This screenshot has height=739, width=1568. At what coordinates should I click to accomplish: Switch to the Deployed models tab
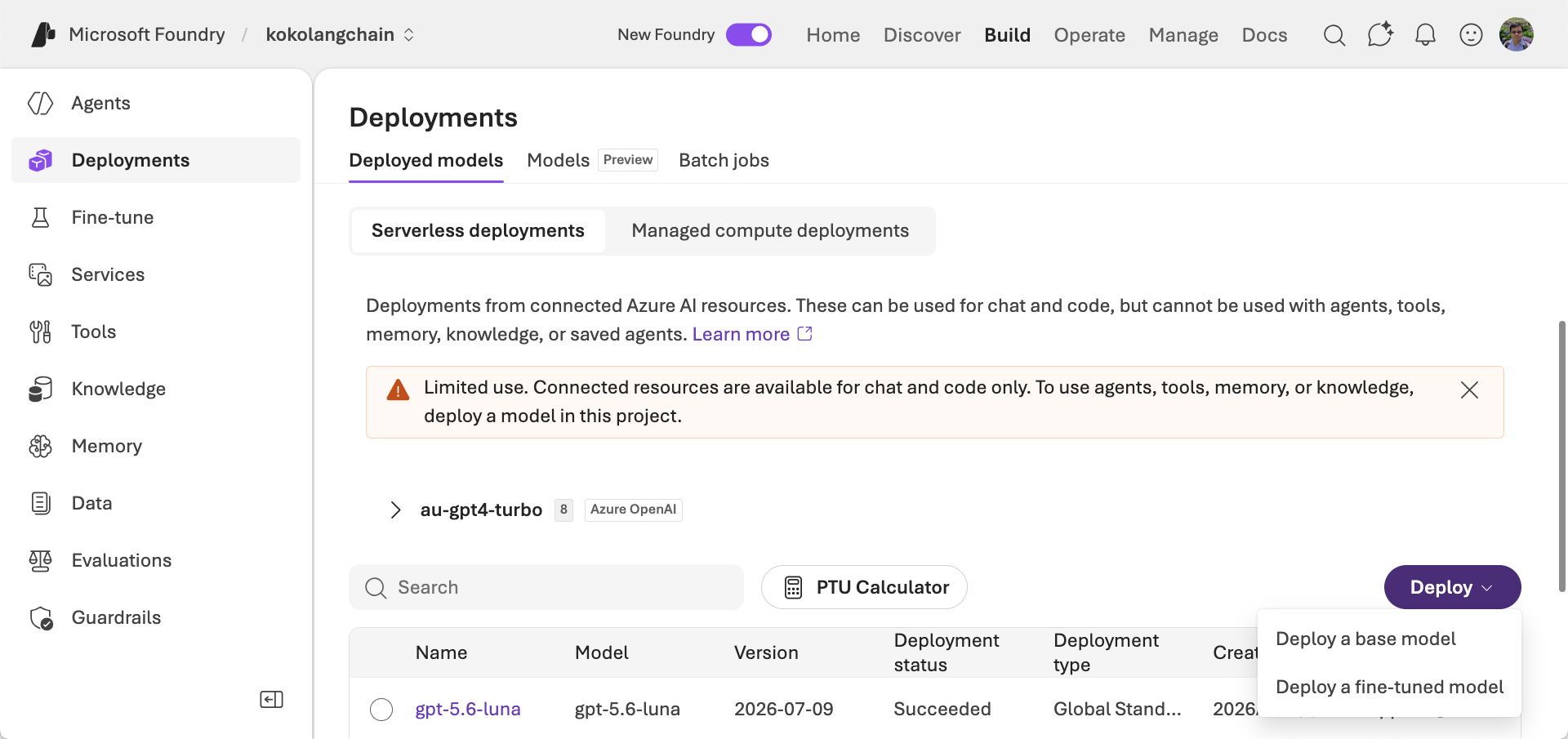[x=425, y=160]
